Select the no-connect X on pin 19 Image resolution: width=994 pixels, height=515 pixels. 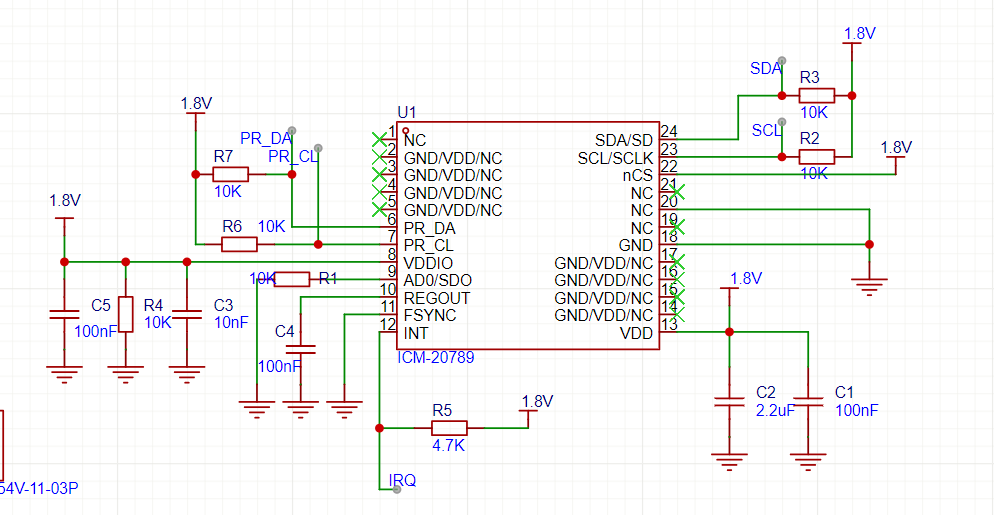677,226
